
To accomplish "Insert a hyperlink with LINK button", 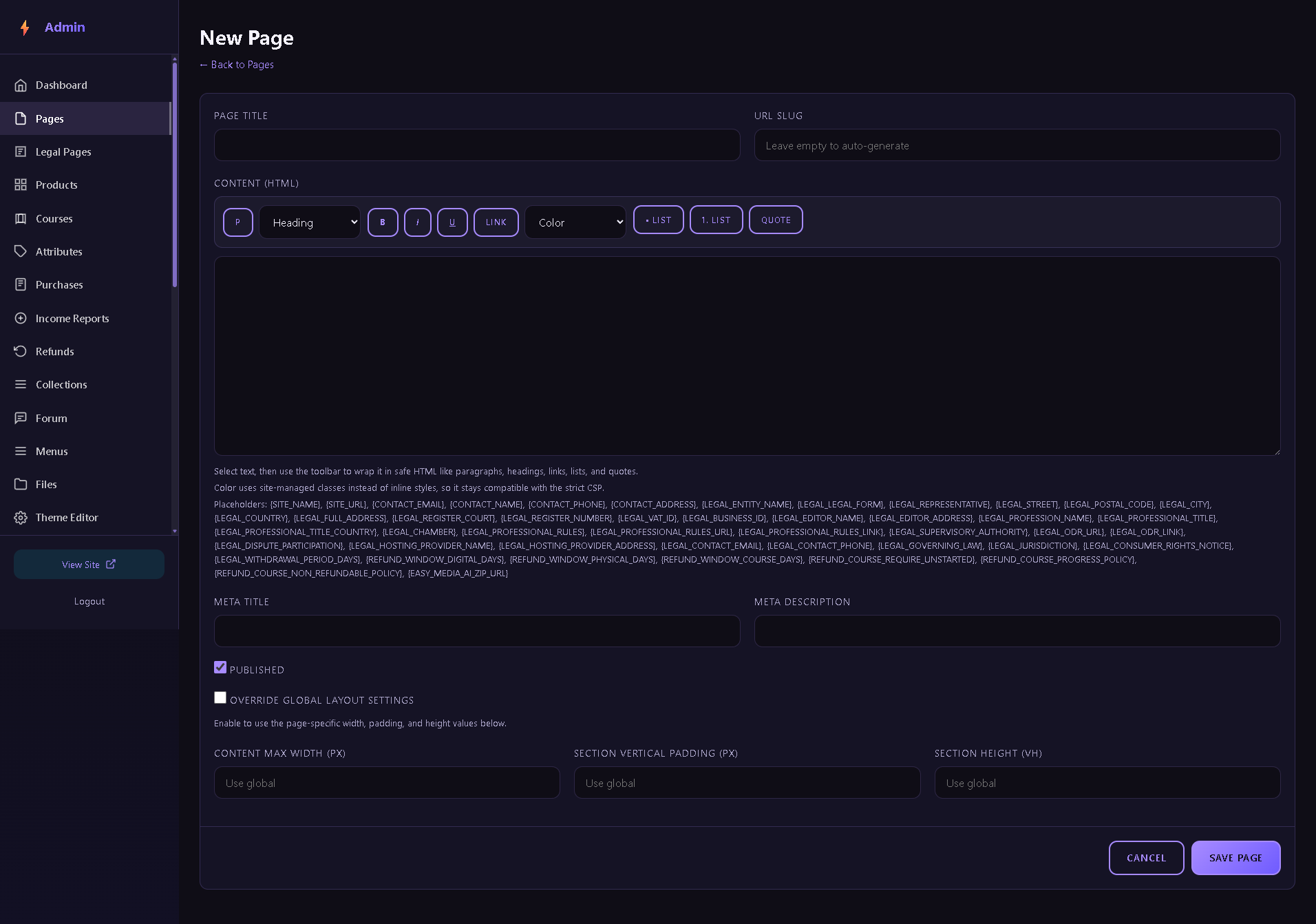I will [x=496, y=222].
